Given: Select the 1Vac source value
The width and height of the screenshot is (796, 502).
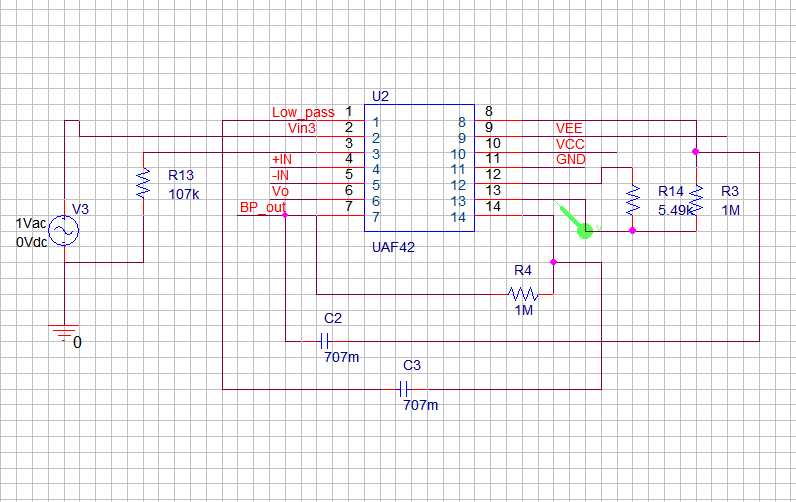Looking at the screenshot, I should 31,223.
